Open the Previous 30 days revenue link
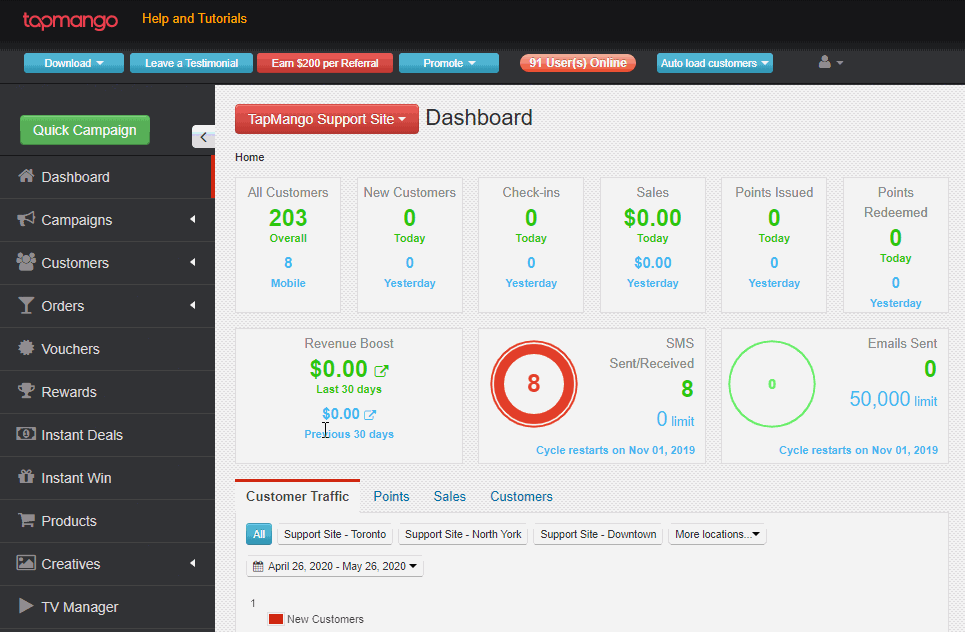965x632 pixels. click(343, 413)
